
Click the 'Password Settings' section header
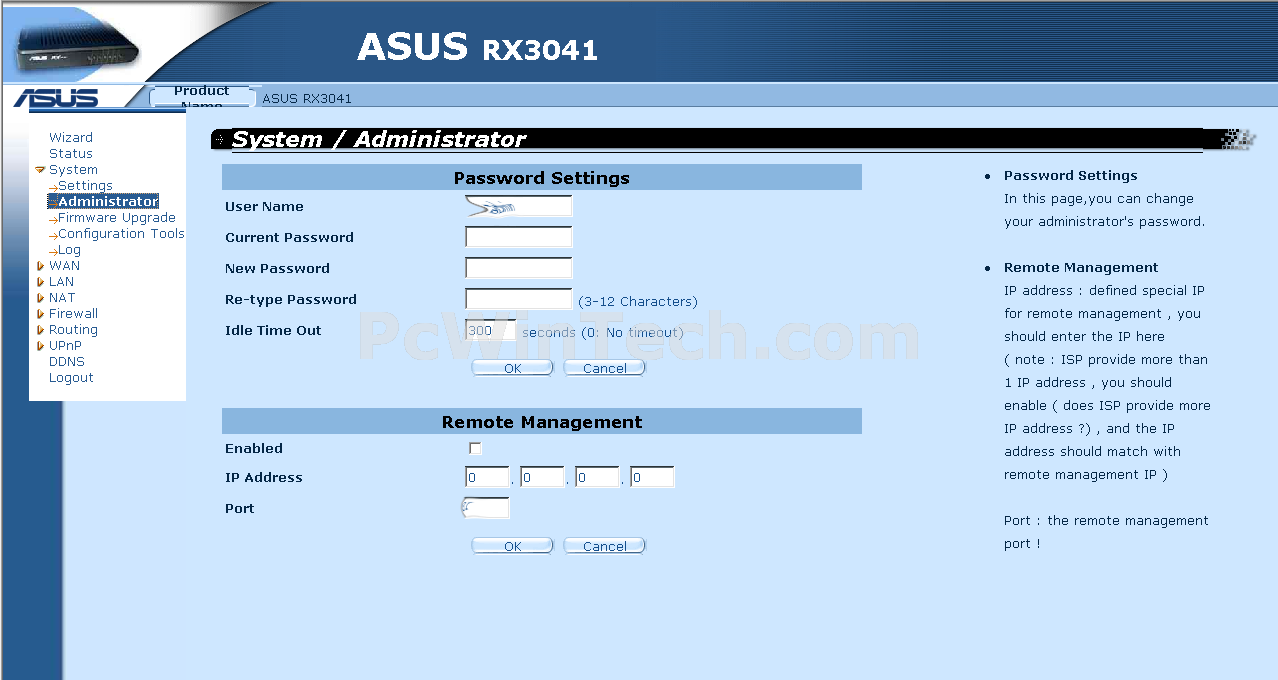tap(542, 178)
